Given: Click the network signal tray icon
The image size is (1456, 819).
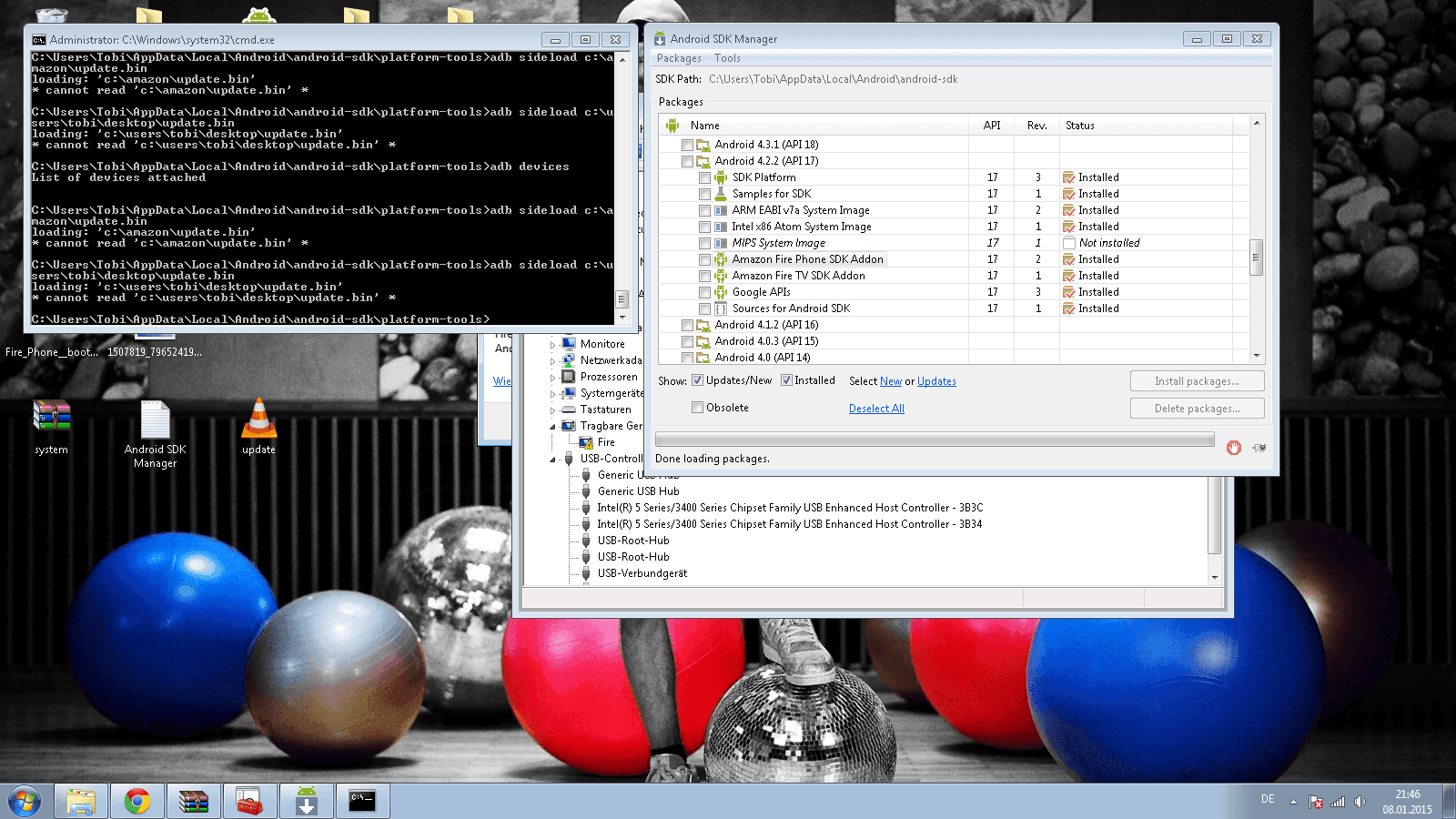Looking at the screenshot, I should (1338, 802).
